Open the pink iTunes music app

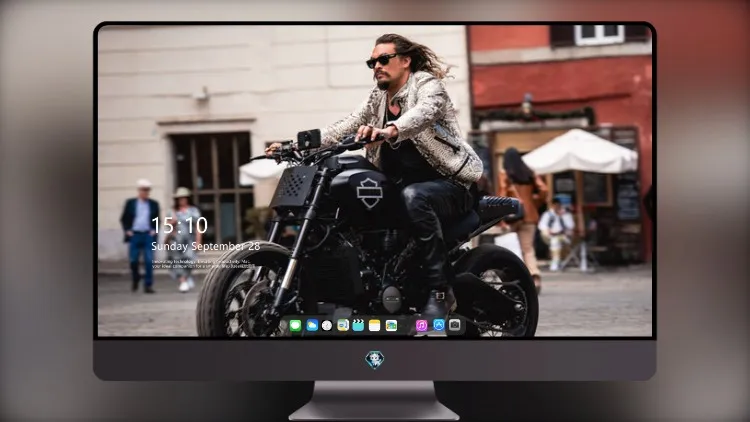[421, 326]
